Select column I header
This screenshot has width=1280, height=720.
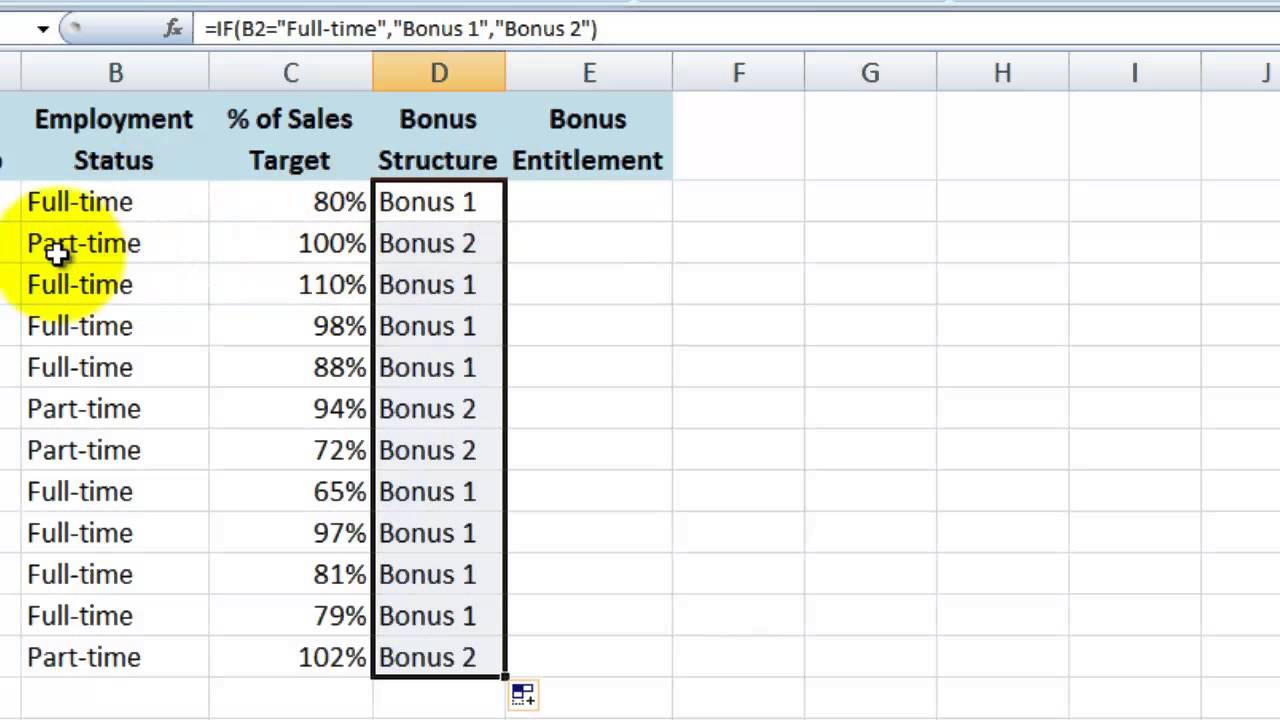(1134, 72)
